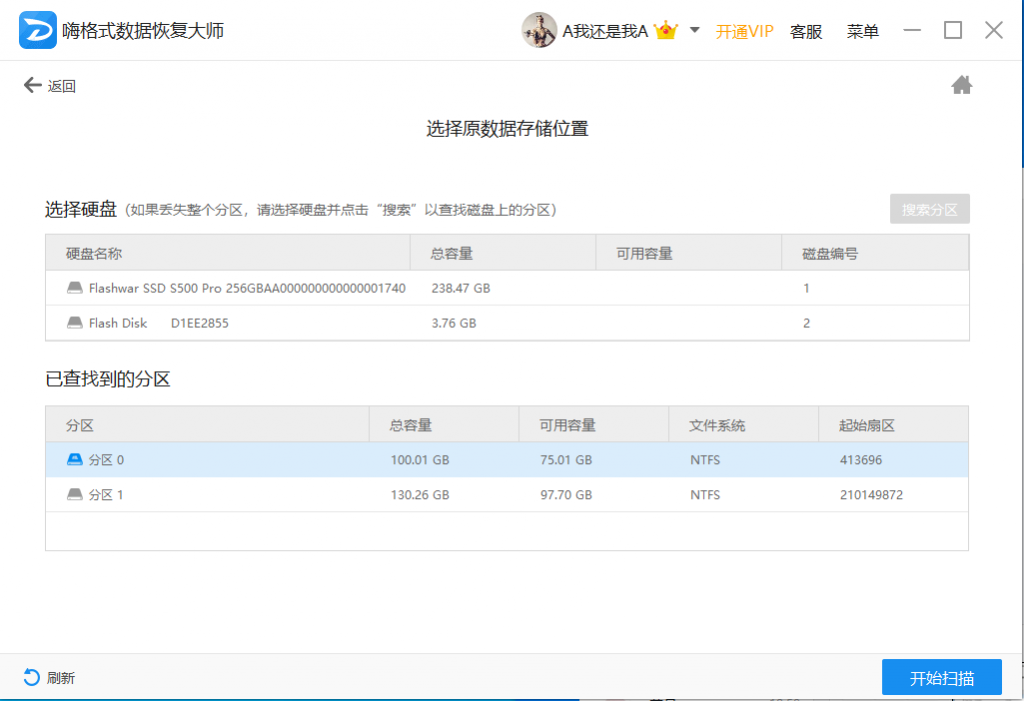Click the 起始扇区 column header
This screenshot has height=701, width=1024.
click(x=867, y=425)
